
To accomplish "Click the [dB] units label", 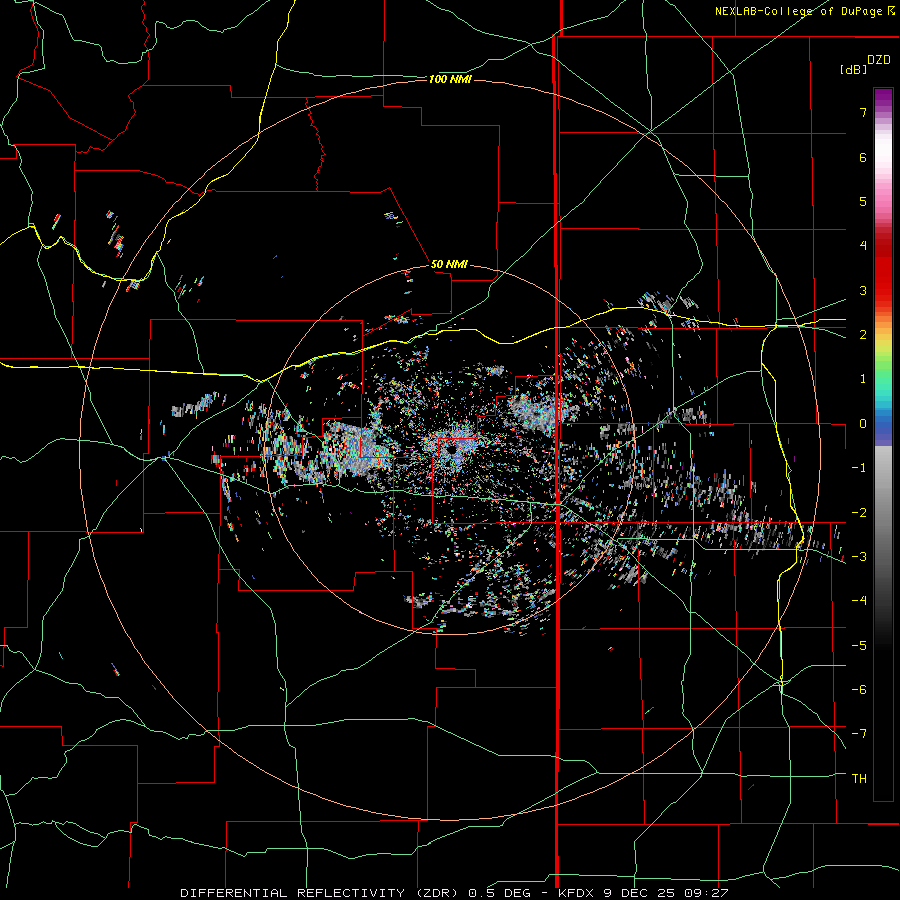I will point(853,70).
